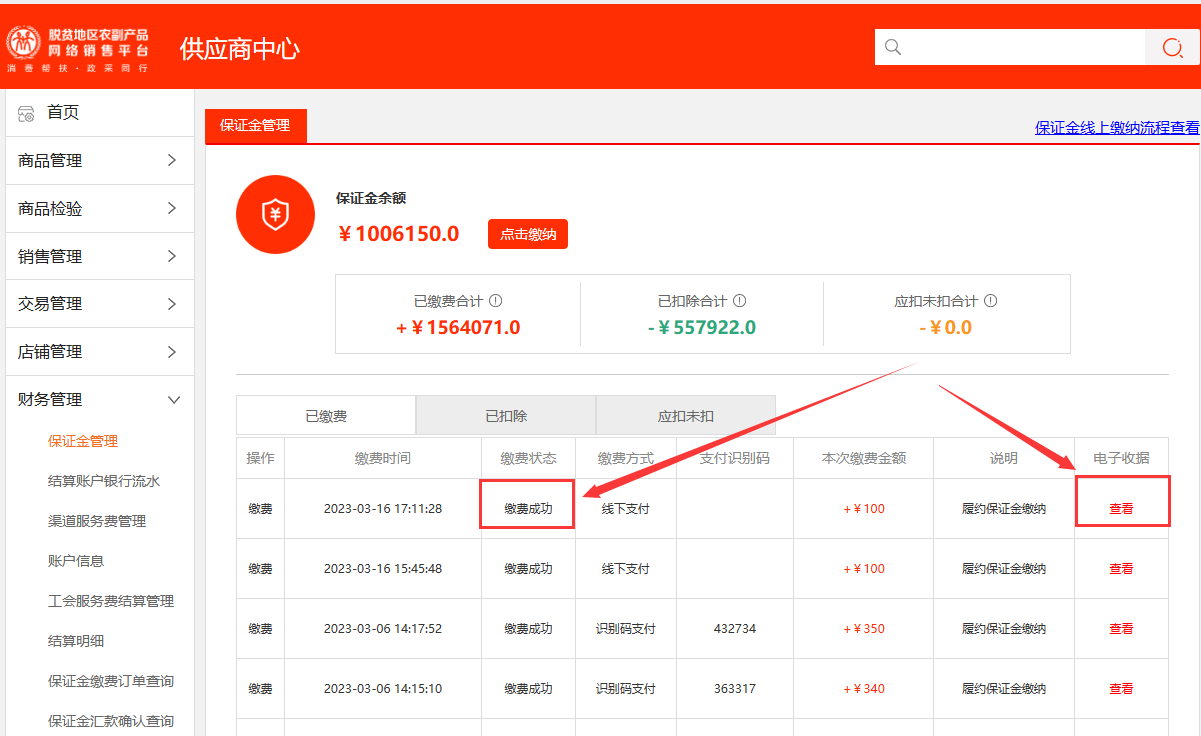The width and height of the screenshot is (1201, 736).
Task: Collapse the 财务管理 menu chevron
Action: point(173,399)
